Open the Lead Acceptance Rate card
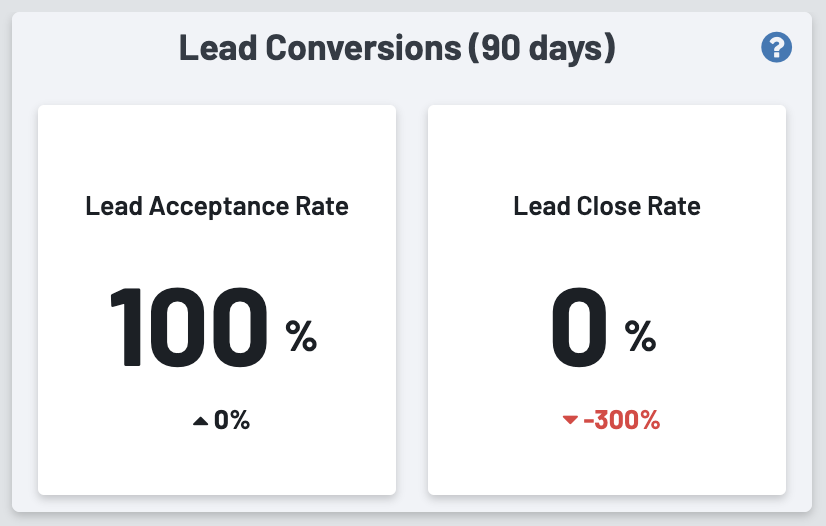826x526 pixels. pos(217,460)
